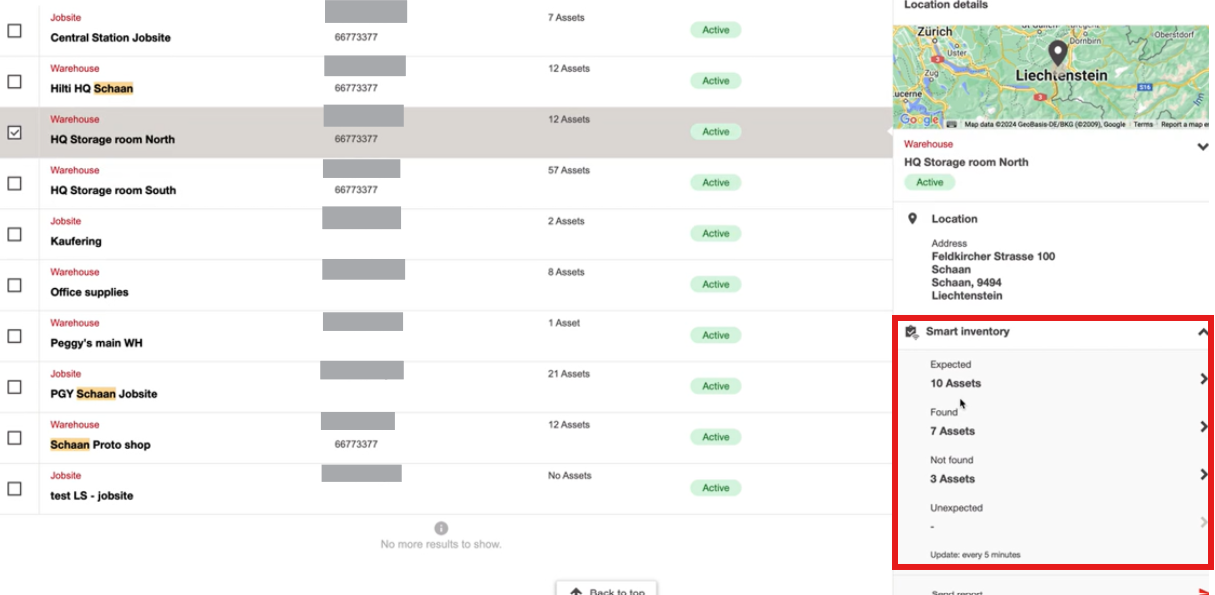Open Expected 10 Assets details arrow

(x=1203, y=379)
